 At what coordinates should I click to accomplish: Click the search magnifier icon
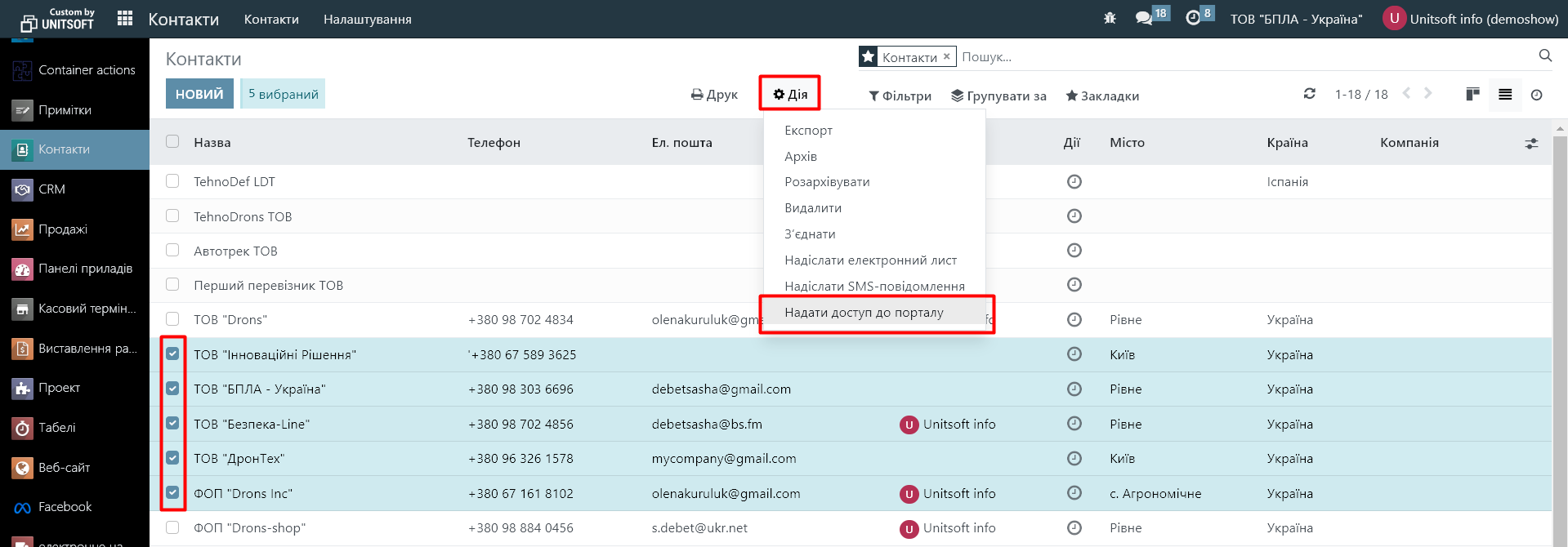[x=1544, y=56]
